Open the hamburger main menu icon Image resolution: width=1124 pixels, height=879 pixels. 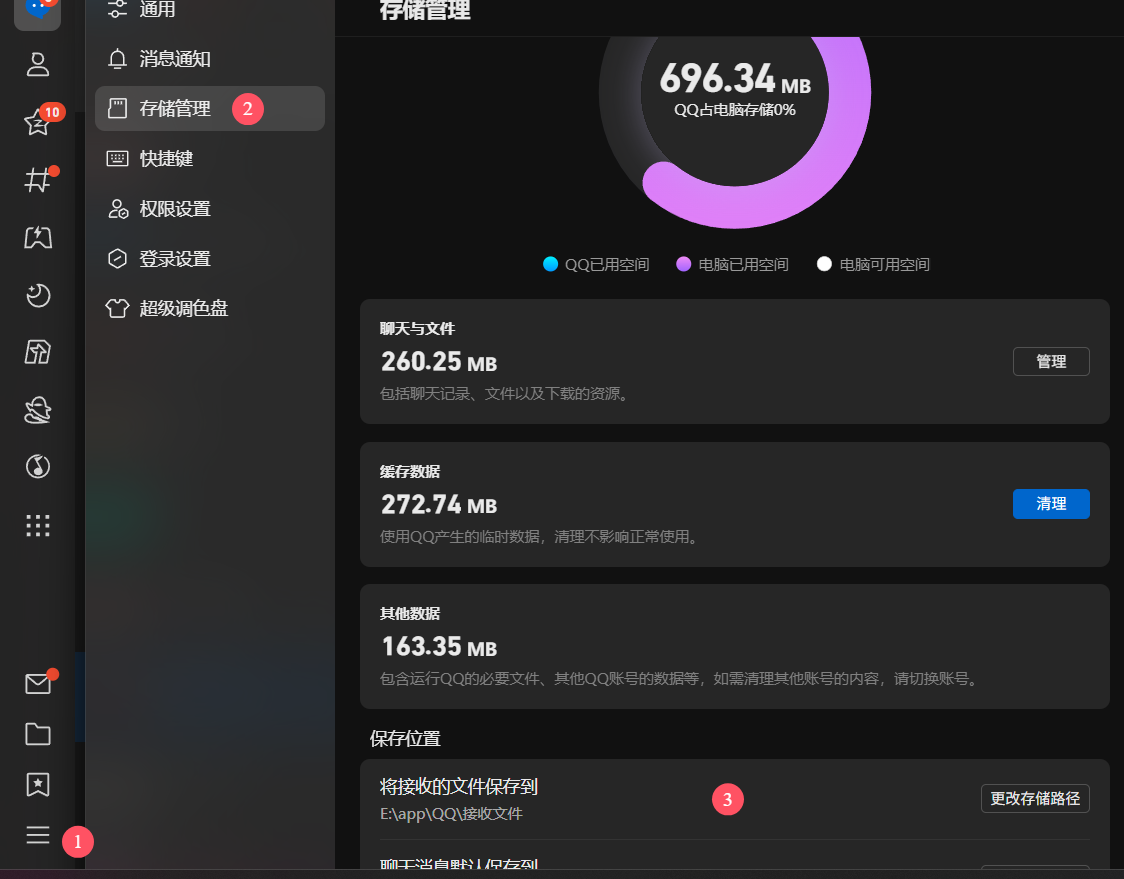coord(37,835)
